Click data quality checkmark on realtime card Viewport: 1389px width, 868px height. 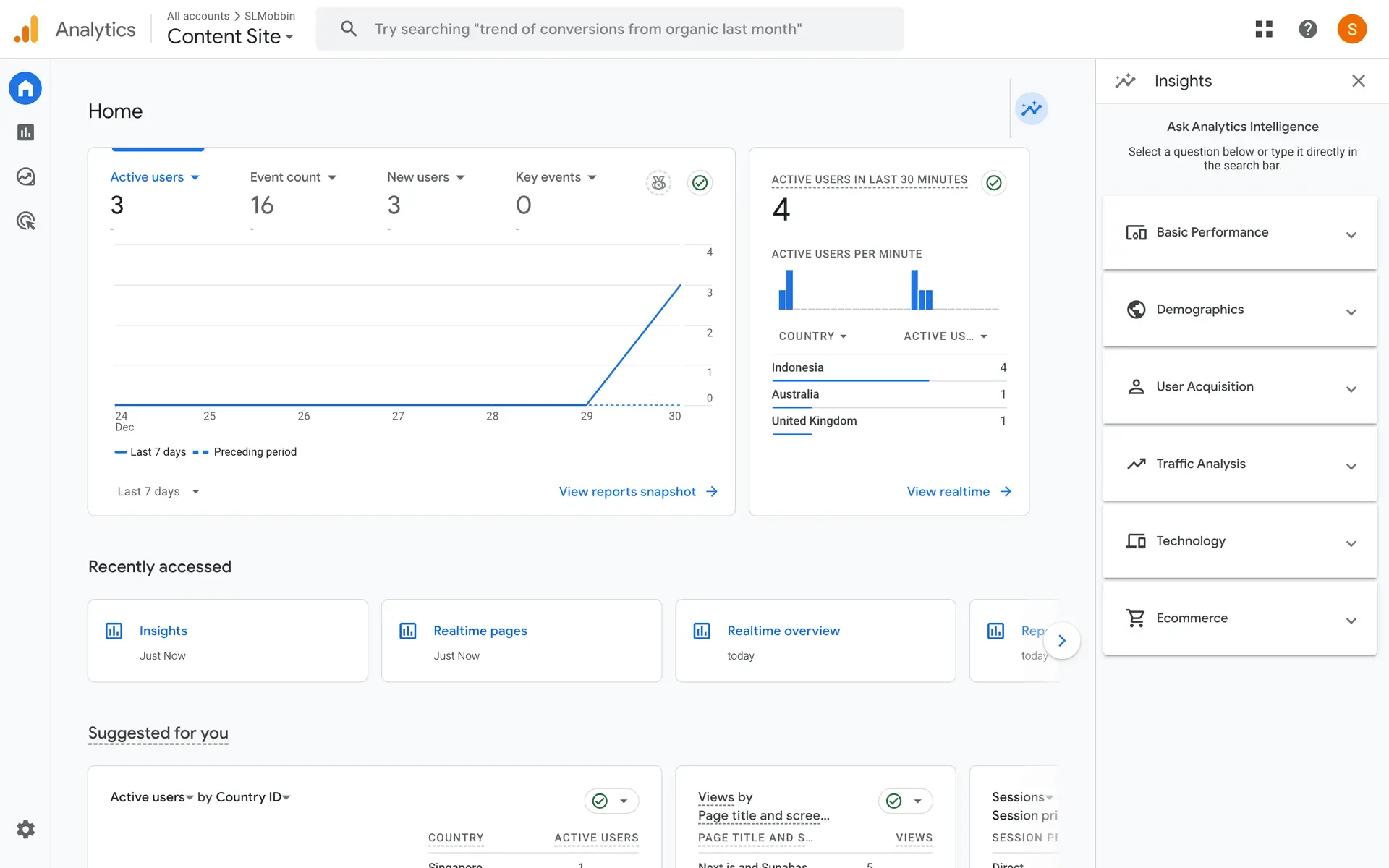[x=994, y=183]
